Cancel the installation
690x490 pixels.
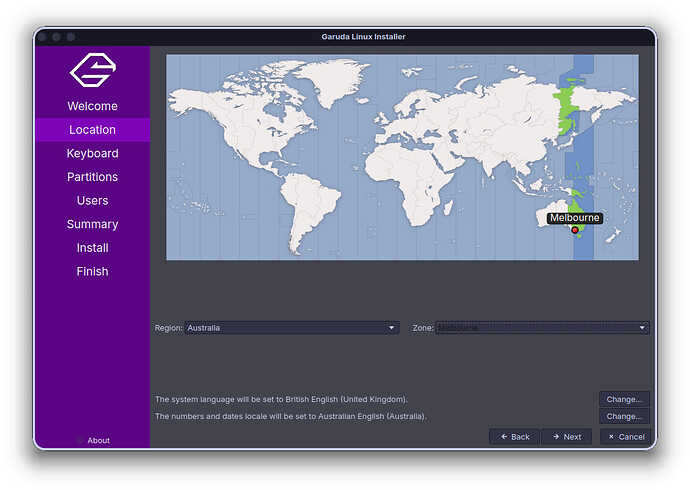(x=625, y=437)
